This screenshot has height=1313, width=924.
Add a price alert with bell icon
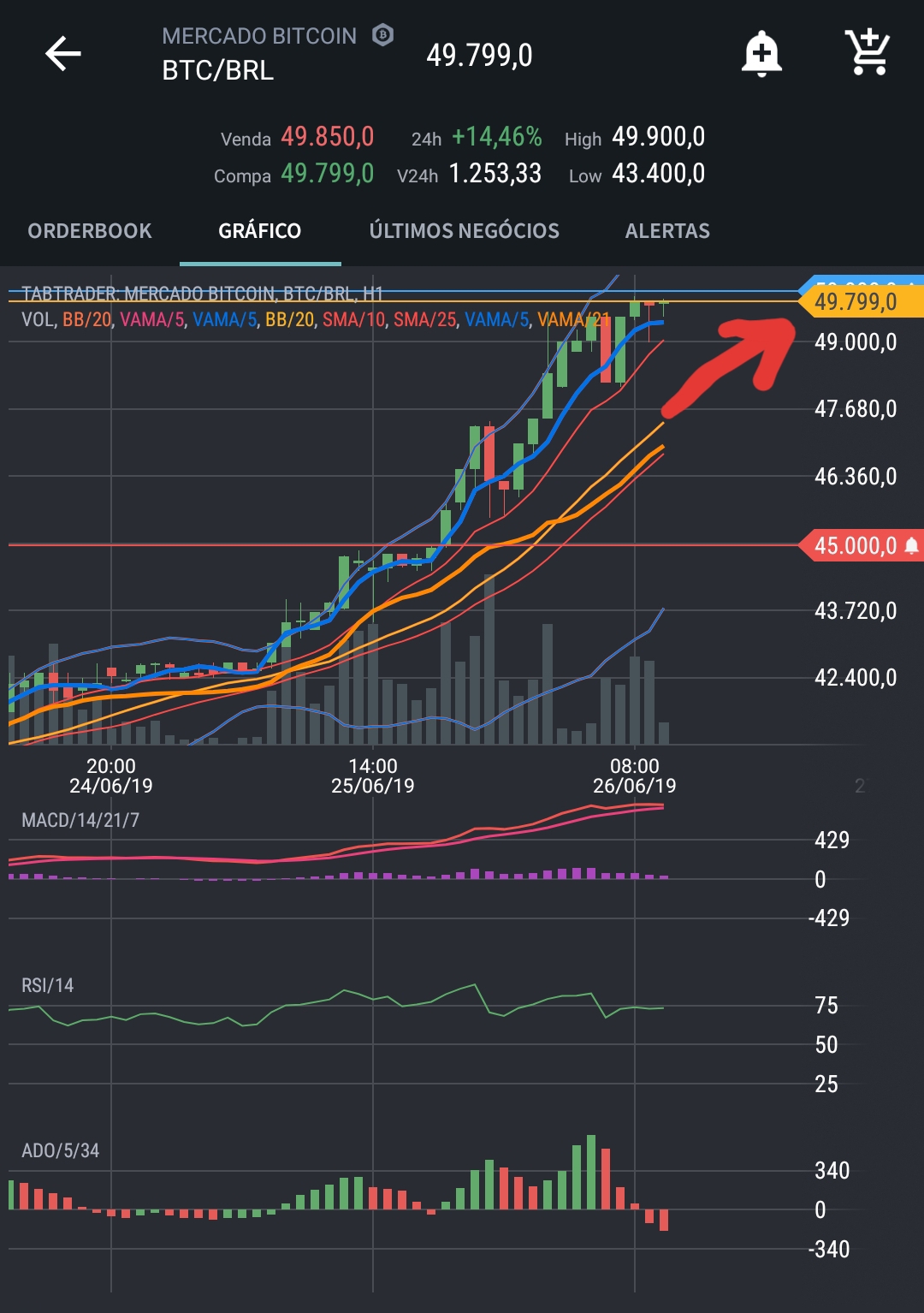coord(761,54)
